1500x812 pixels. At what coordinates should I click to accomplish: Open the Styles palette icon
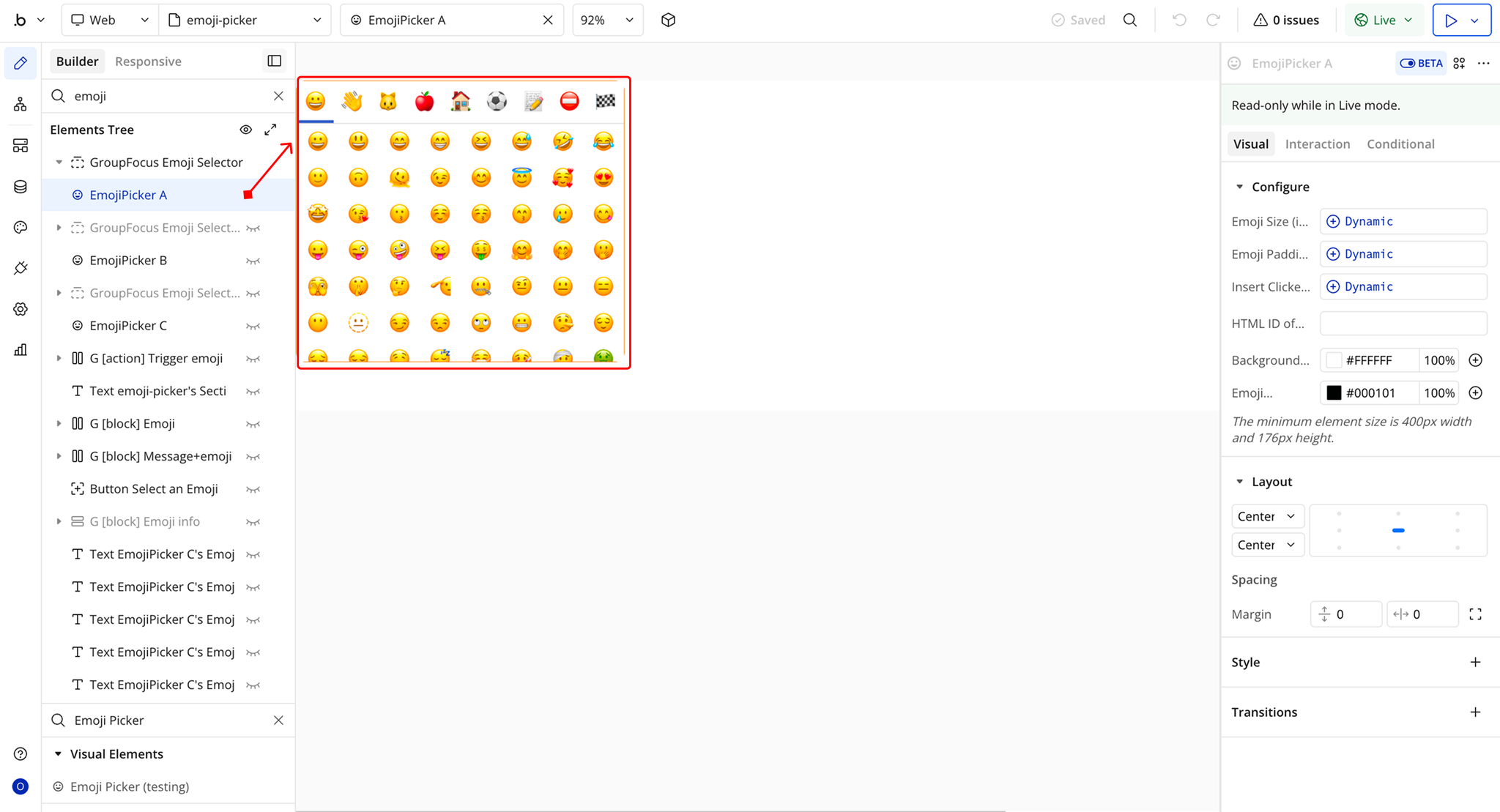[x=21, y=228]
